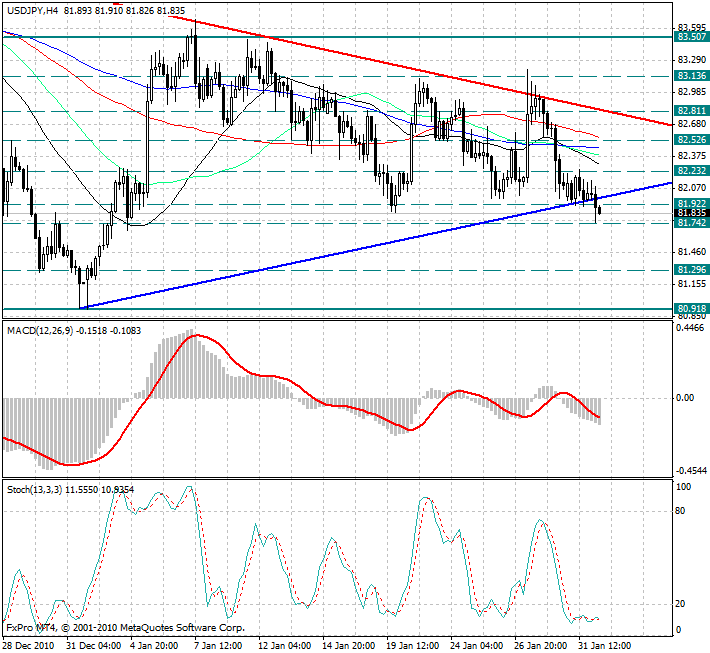Click the 26 Jan 20:00 time label
The height and width of the screenshot is (653, 710).
pyautogui.click(x=541, y=645)
